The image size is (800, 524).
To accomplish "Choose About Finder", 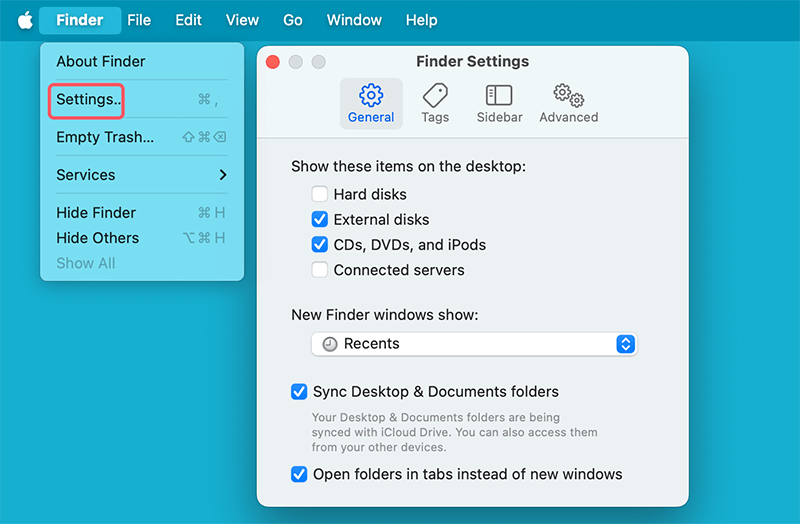I will click(x=142, y=61).
